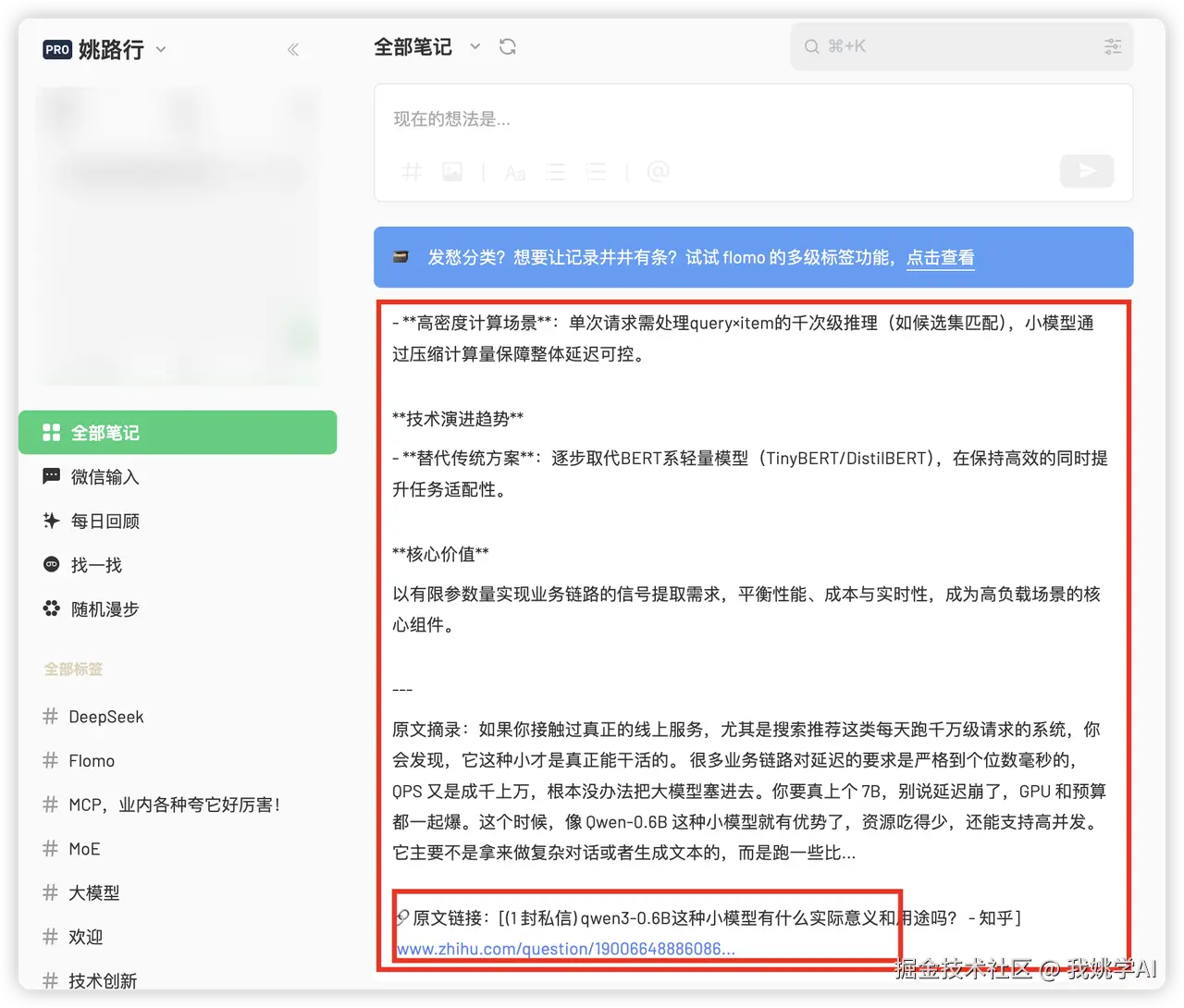The height and width of the screenshot is (1008, 1184).
Task: Focus the search box with ⌘+K
Action: point(962,46)
